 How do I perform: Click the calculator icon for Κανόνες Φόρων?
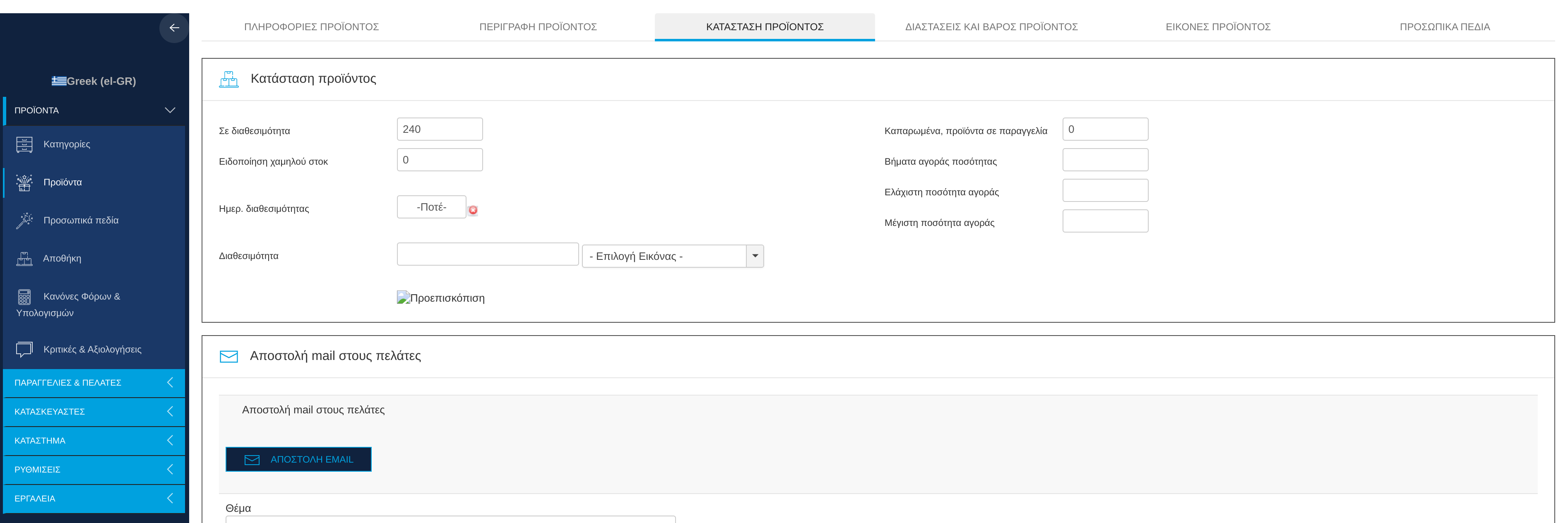click(x=24, y=297)
